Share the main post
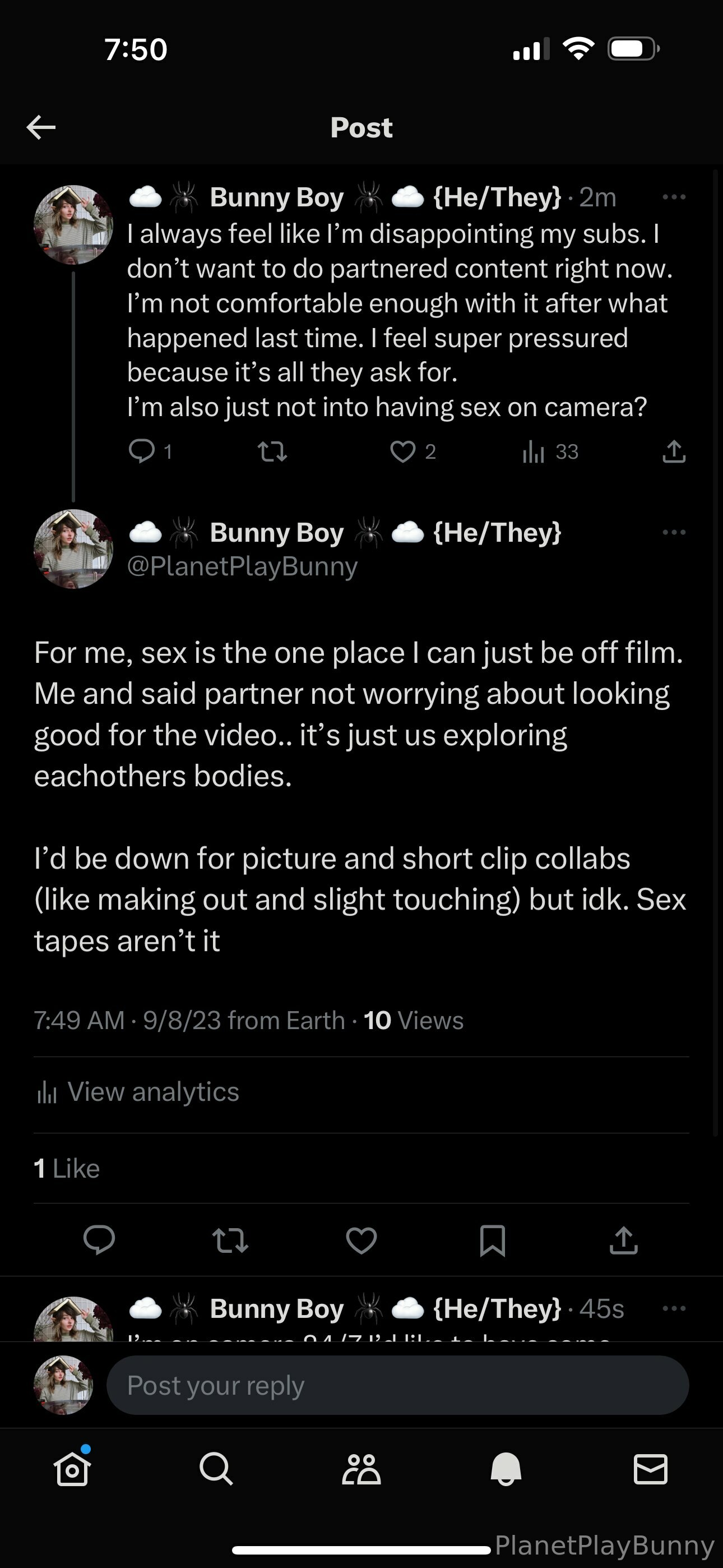723x1568 pixels. (623, 1240)
